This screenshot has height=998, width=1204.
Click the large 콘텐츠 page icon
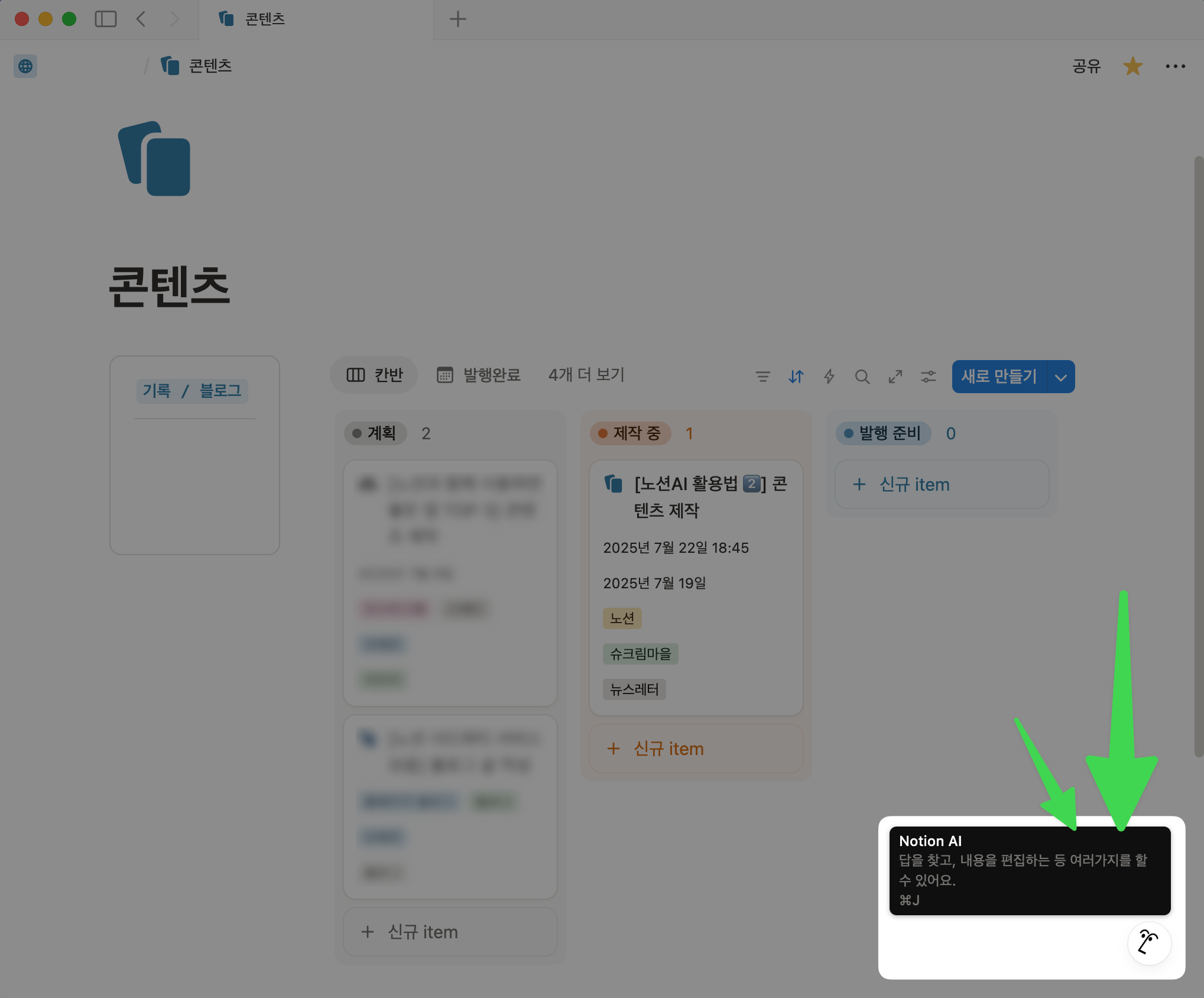154,158
